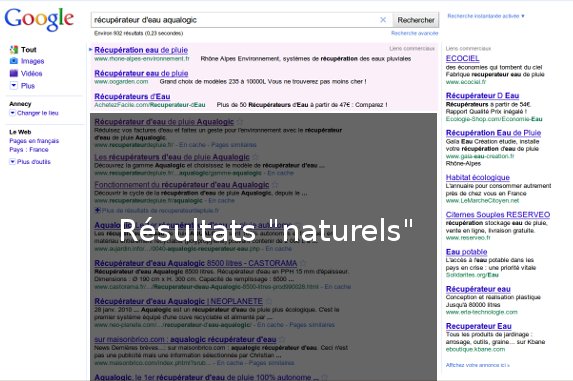573x381 pixels.
Task: Star the 'Récupérateur d'eau de pluie Aqualogic' result
Action: coord(240,122)
